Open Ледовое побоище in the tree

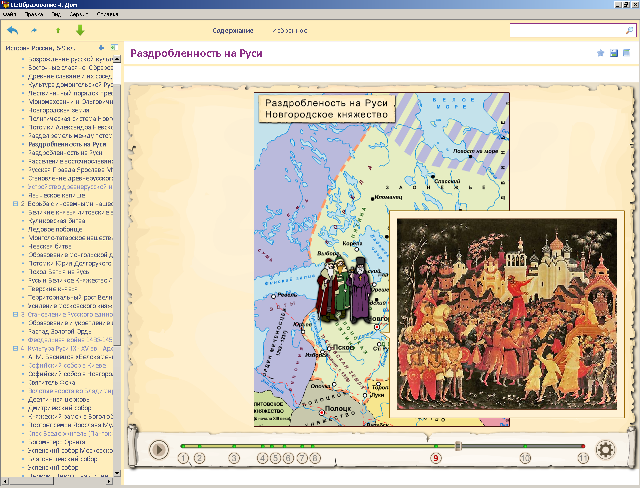click(55, 229)
